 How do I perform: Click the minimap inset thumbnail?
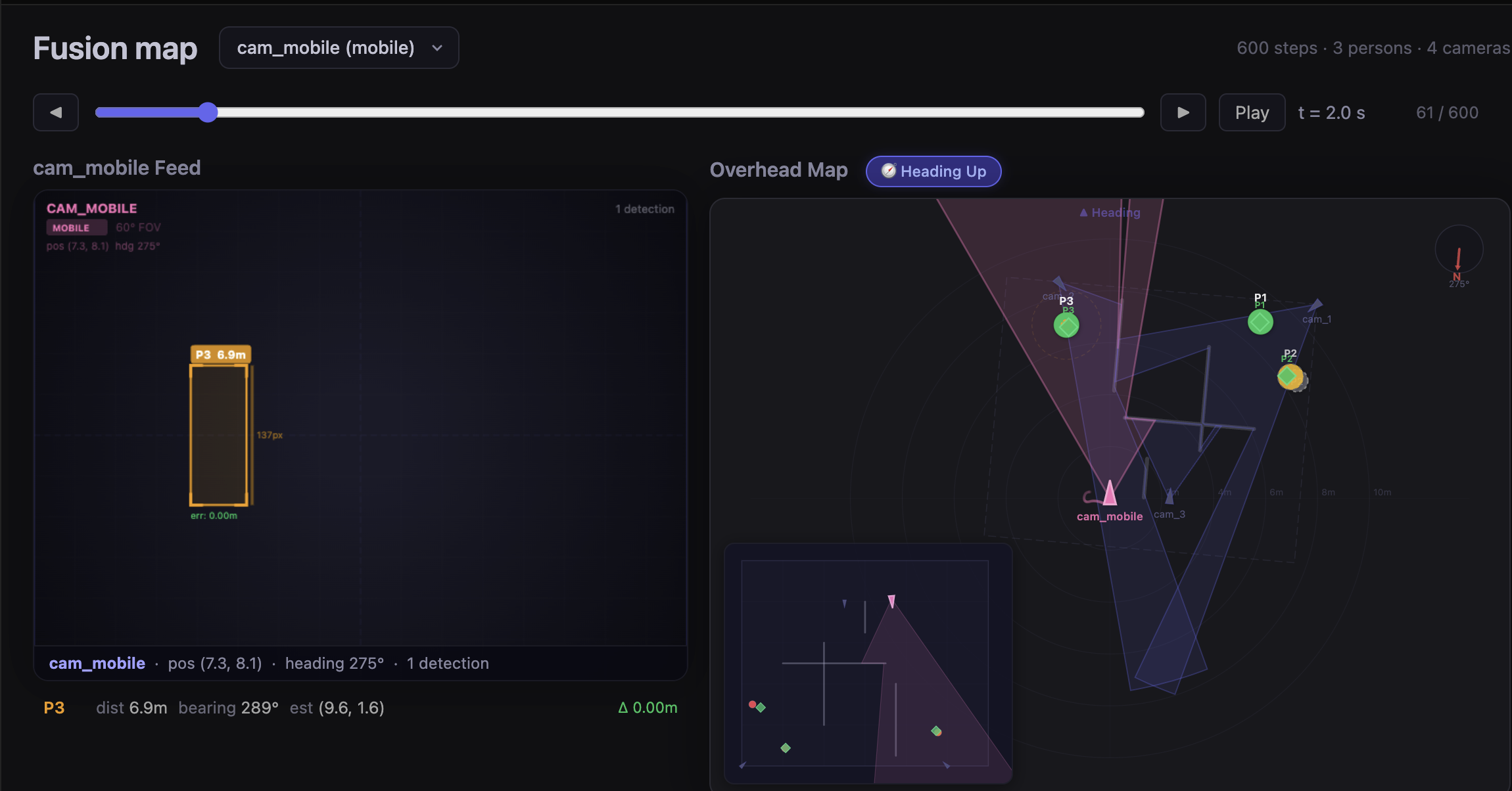[x=868, y=664]
